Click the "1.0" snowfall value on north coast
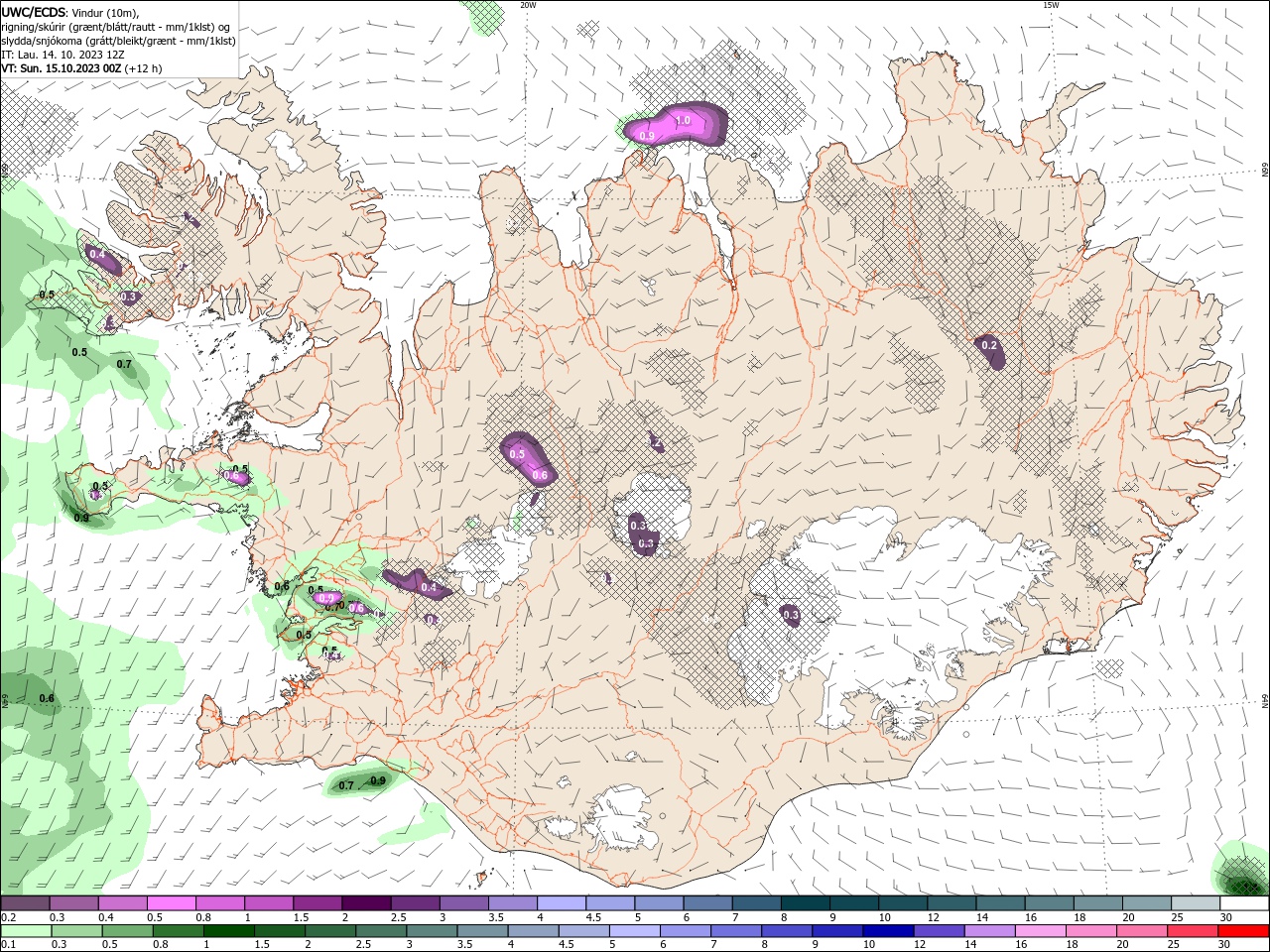Image resolution: width=1270 pixels, height=952 pixels. click(x=683, y=121)
